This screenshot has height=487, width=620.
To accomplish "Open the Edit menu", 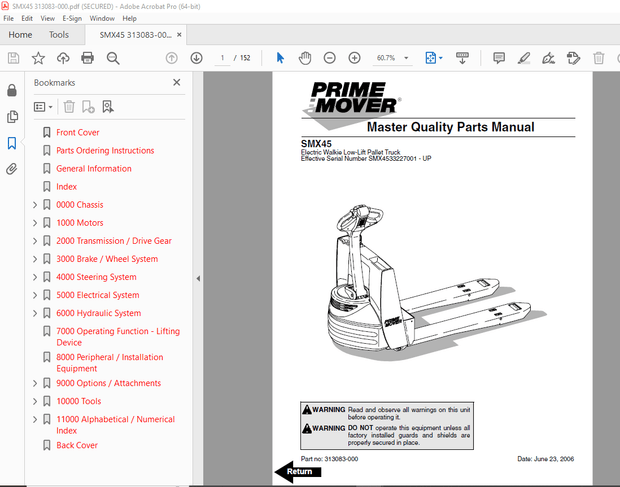I will [x=27, y=18].
